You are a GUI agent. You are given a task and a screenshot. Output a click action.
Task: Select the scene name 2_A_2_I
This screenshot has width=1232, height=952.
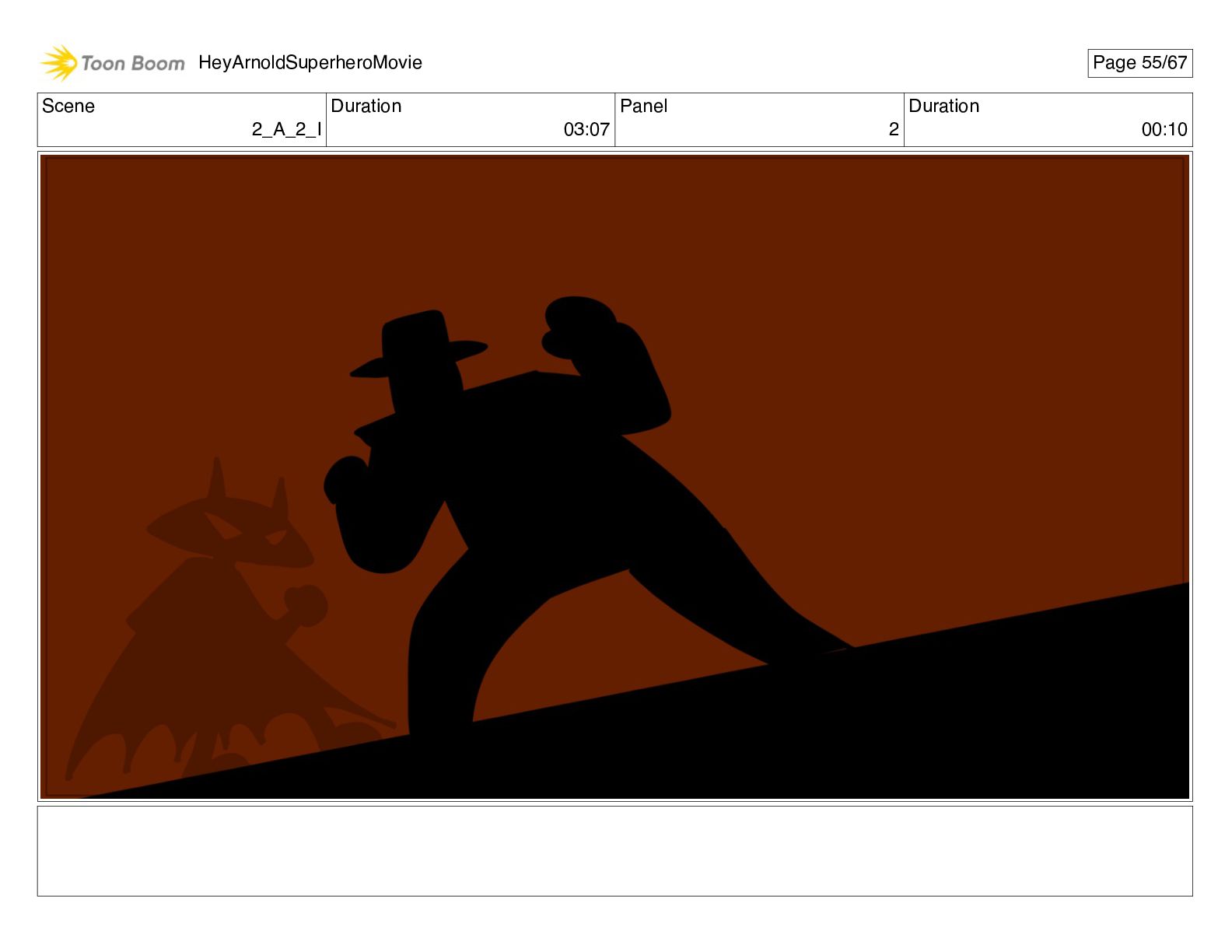[x=286, y=129]
